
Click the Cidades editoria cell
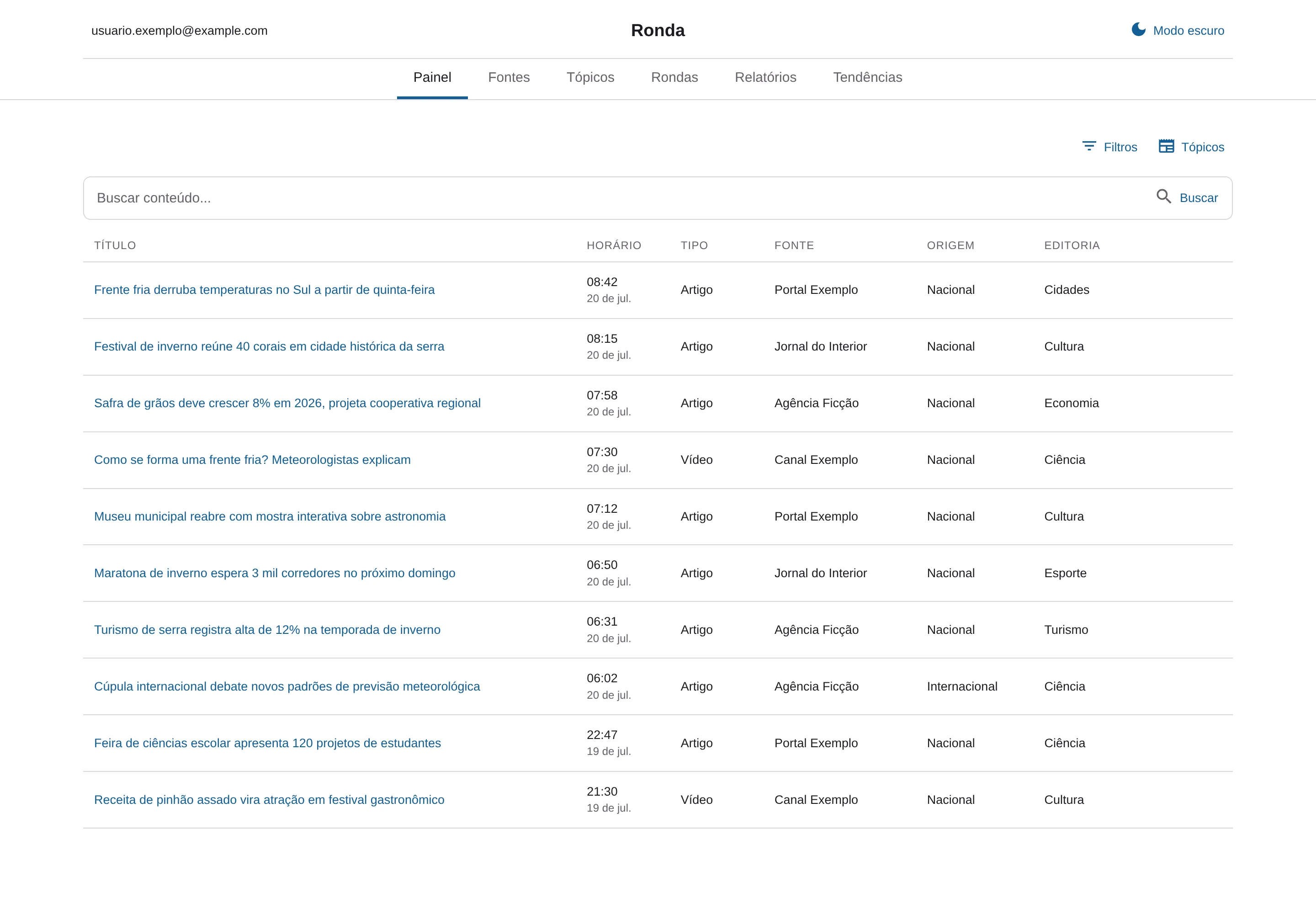[1067, 290]
